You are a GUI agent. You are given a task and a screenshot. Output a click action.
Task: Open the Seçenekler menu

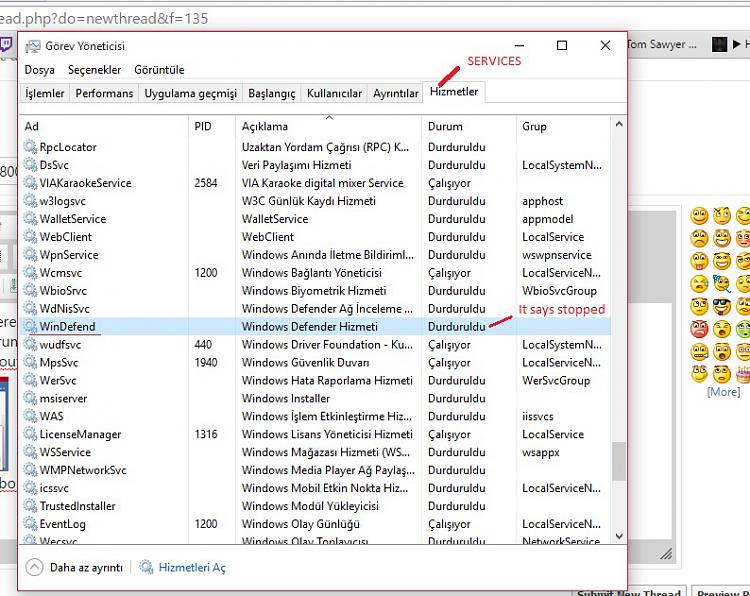pyautogui.click(x=94, y=70)
